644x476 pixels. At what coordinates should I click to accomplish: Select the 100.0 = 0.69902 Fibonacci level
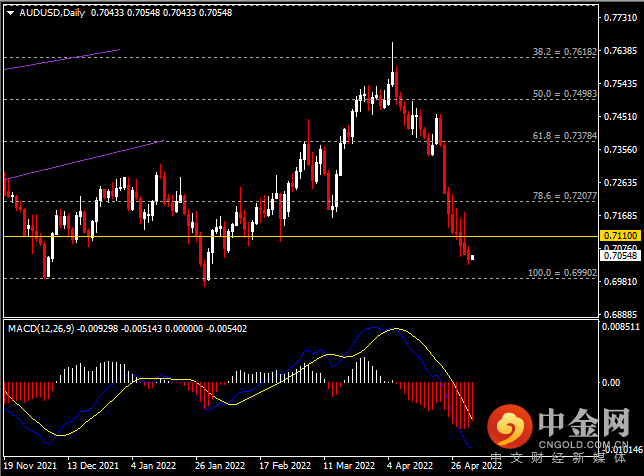(562, 273)
